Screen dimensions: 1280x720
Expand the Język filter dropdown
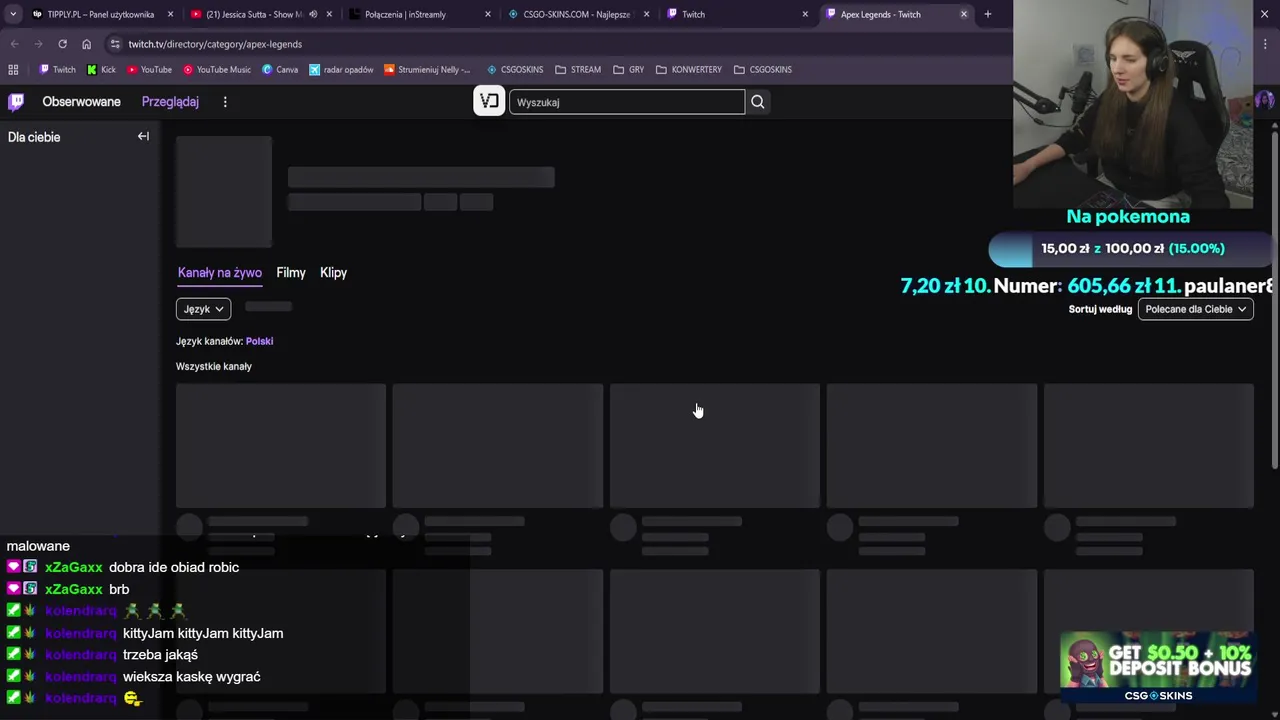coord(203,309)
